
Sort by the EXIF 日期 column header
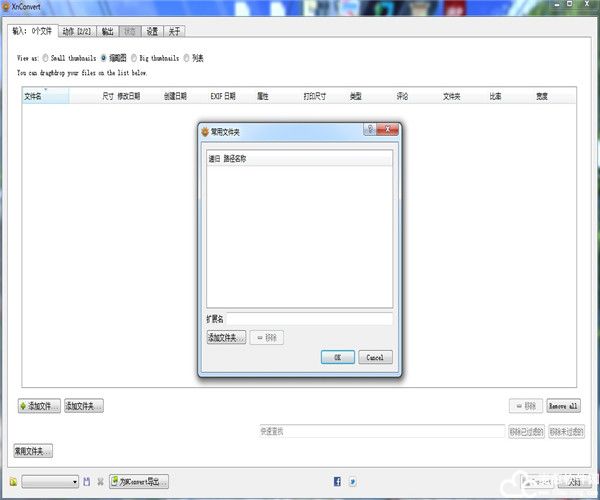pyautogui.click(x=223, y=96)
